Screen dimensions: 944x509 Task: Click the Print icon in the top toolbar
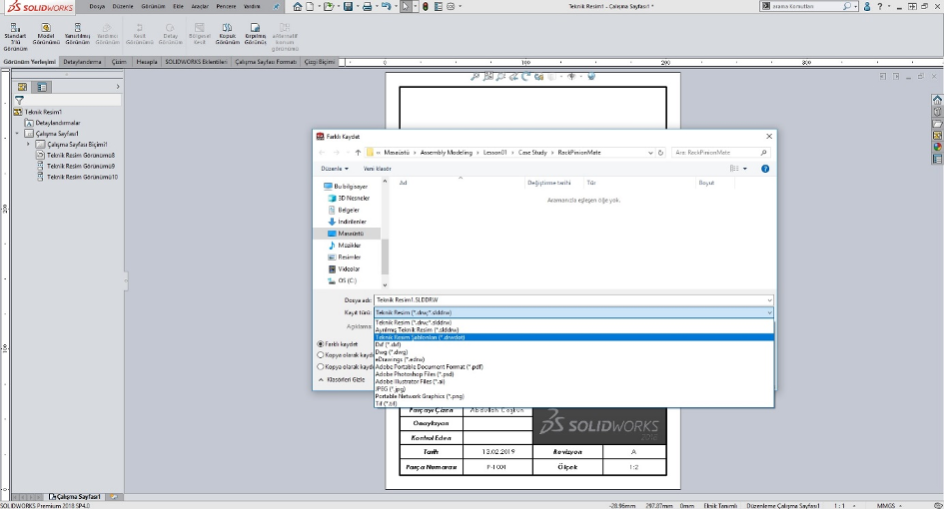point(368,7)
